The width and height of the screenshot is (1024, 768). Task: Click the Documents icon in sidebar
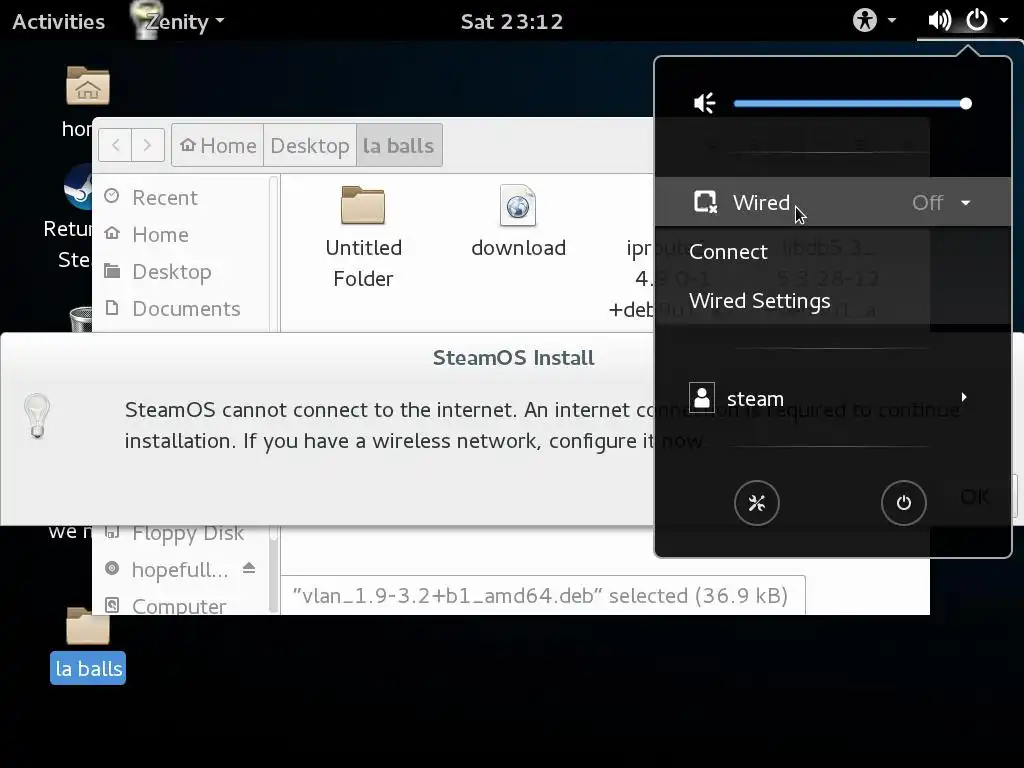coord(112,307)
